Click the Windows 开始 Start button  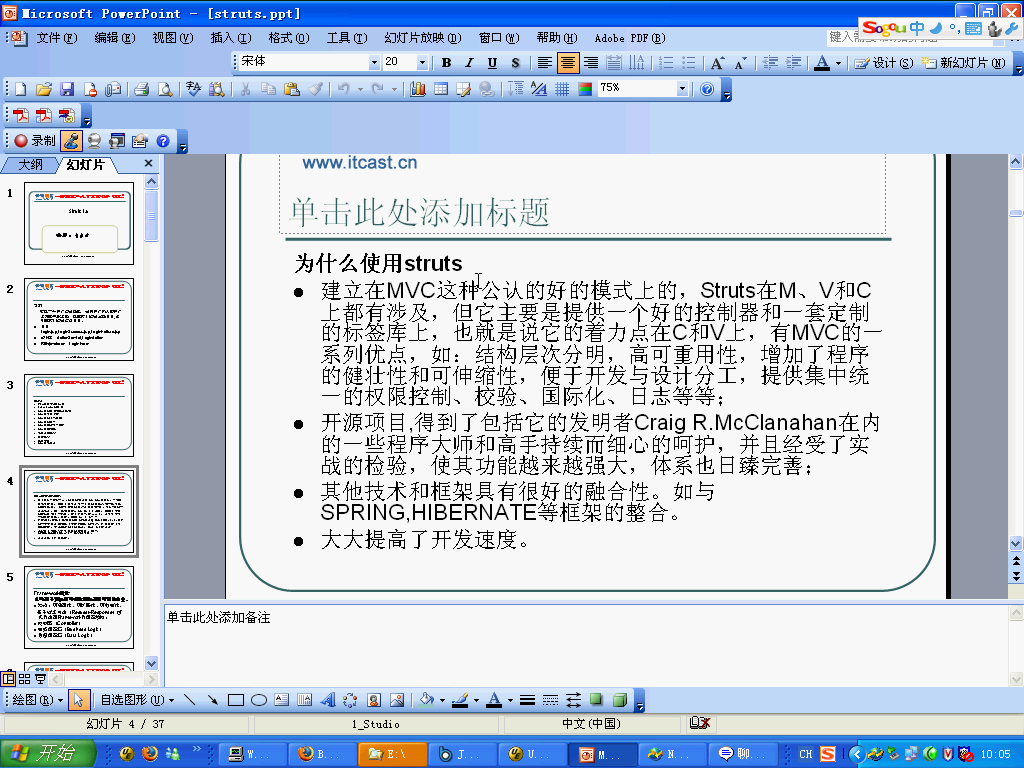[46, 754]
